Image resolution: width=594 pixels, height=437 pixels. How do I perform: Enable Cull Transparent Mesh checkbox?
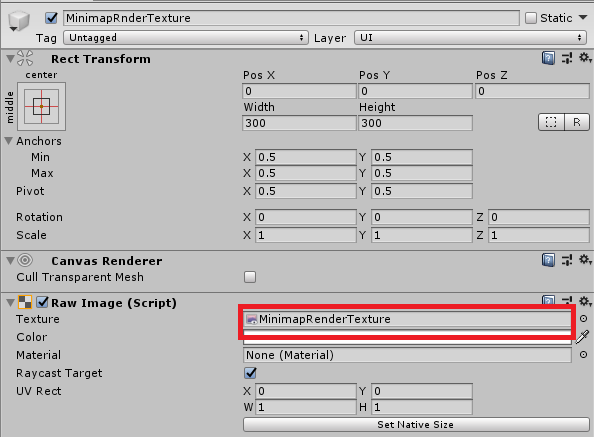(250, 277)
